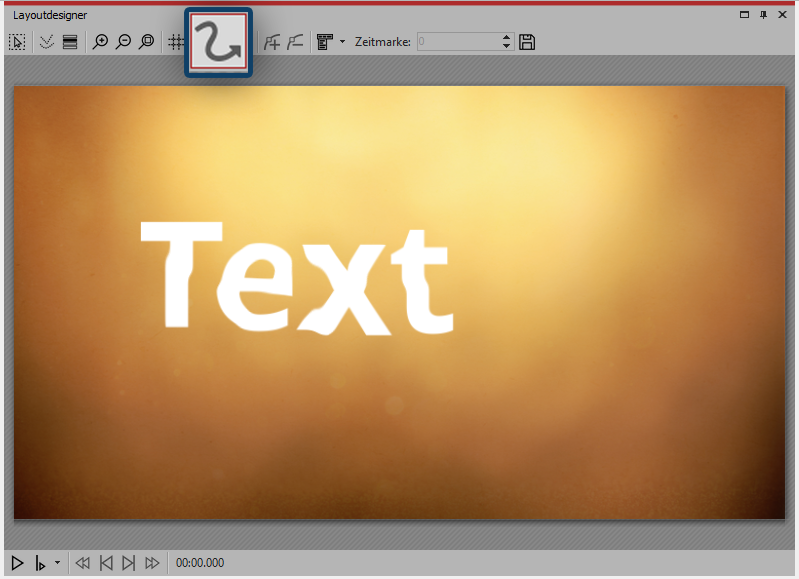Zoom out with the minus magnifier

pyautogui.click(x=123, y=42)
